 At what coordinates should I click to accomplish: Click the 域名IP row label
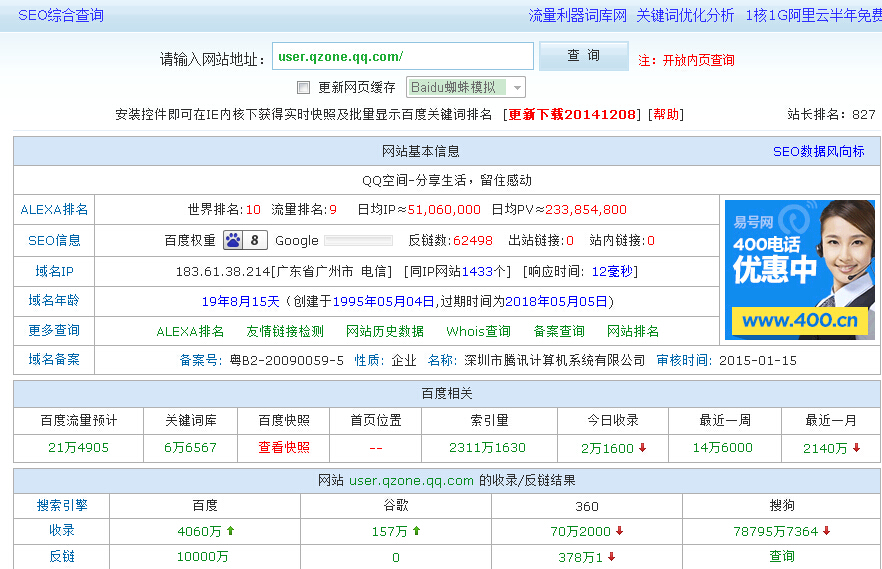[54, 272]
